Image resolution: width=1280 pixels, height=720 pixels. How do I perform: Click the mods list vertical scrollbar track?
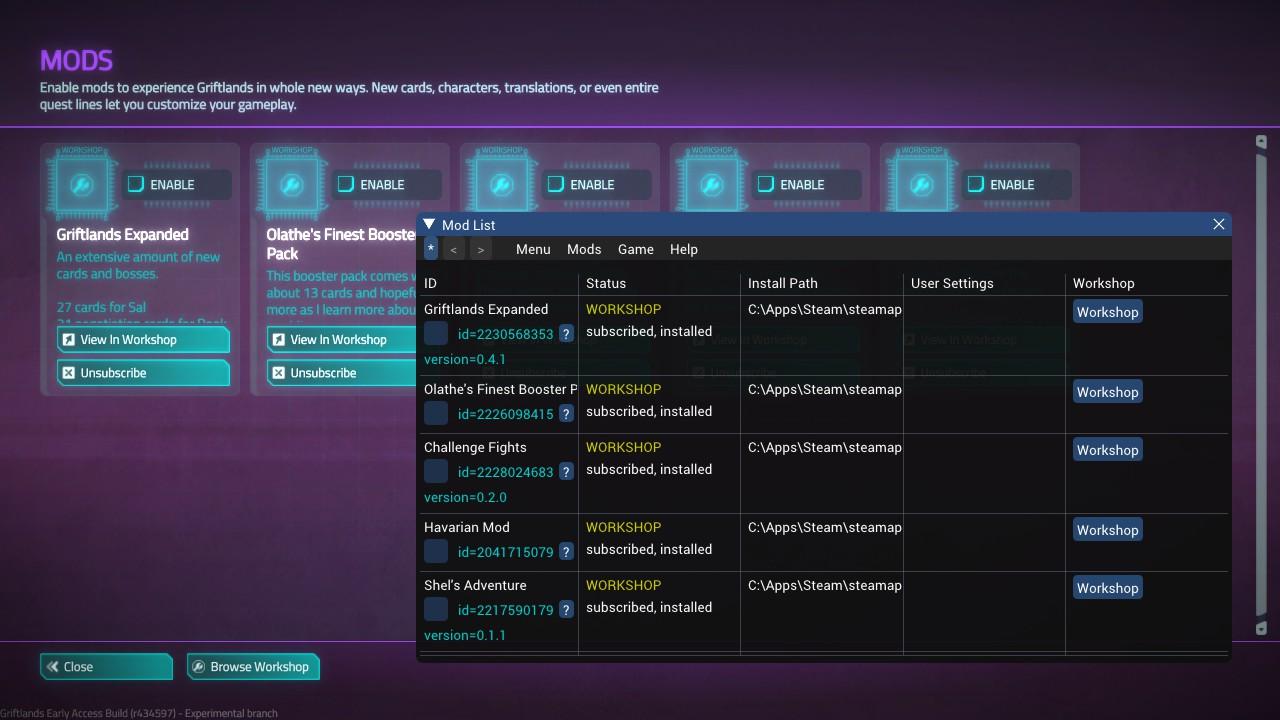pyautogui.click(x=1261, y=385)
